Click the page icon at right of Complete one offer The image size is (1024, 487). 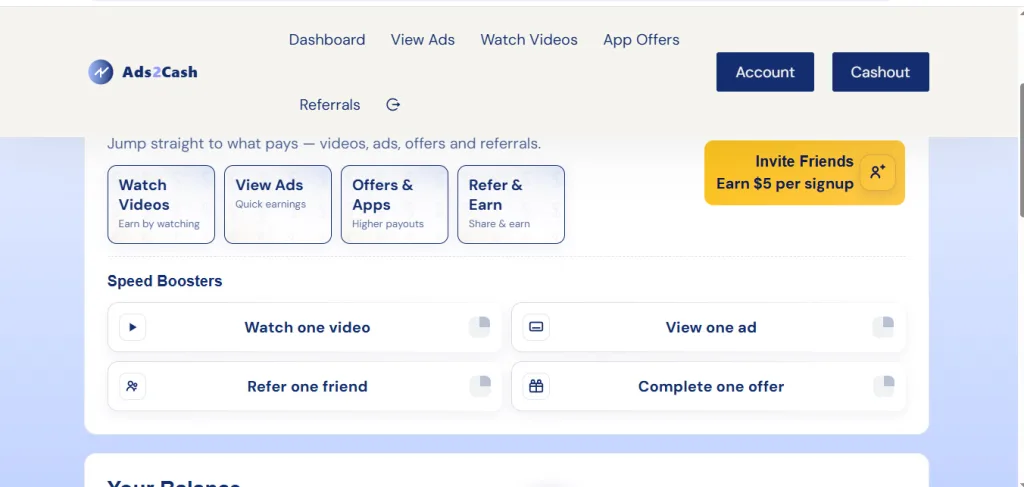(883, 385)
